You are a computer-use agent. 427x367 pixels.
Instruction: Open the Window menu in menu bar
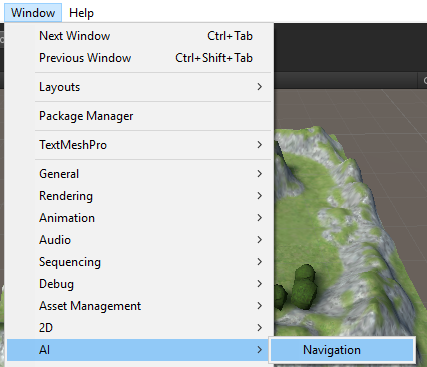(x=33, y=13)
